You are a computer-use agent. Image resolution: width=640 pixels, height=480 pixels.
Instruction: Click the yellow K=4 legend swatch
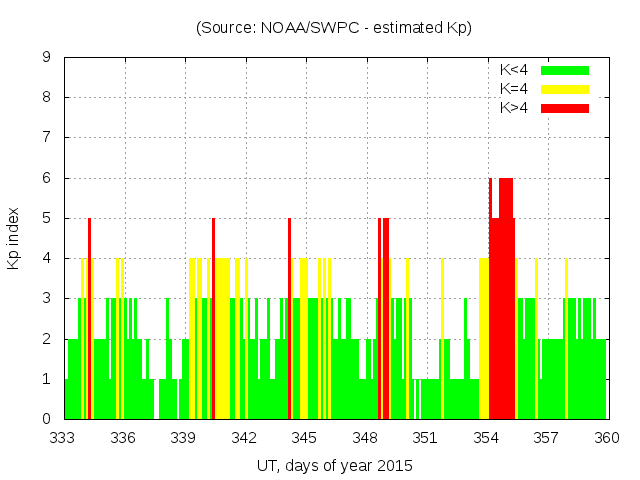pos(565,89)
